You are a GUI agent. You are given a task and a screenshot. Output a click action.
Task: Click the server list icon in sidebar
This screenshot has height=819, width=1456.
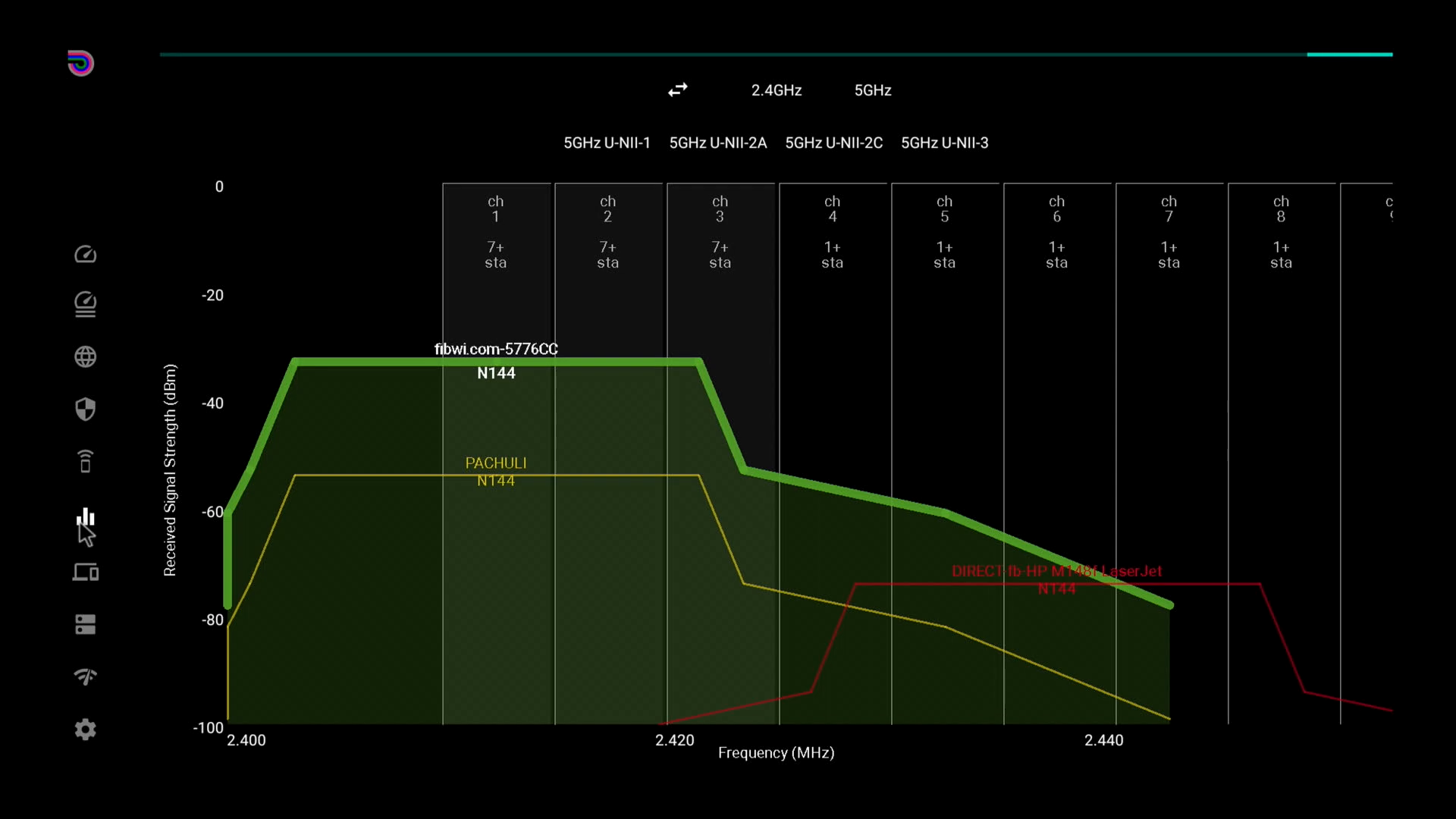(x=85, y=624)
